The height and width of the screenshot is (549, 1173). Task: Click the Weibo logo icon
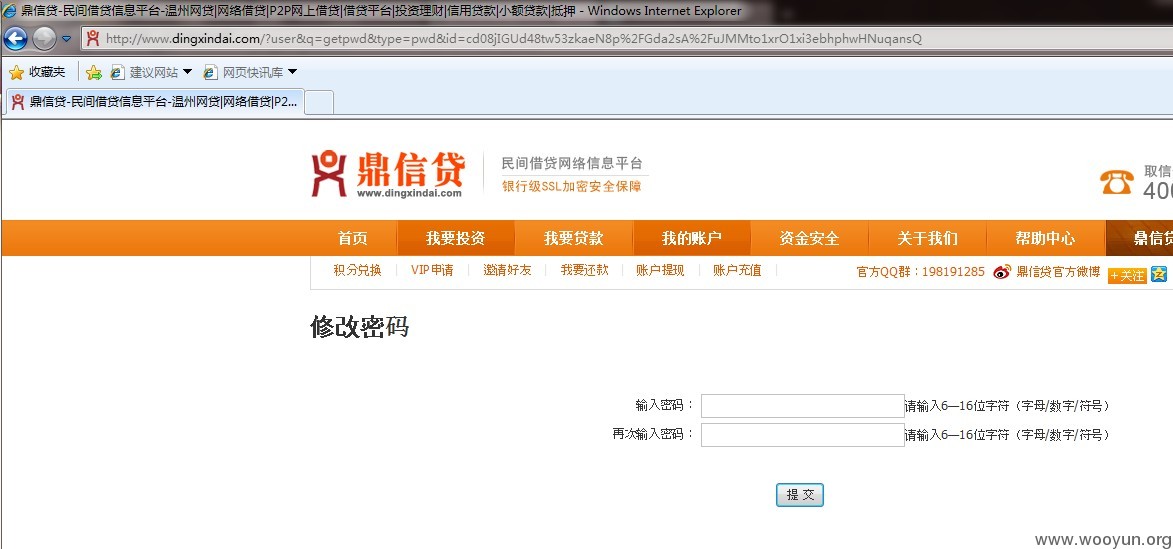[1002, 272]
